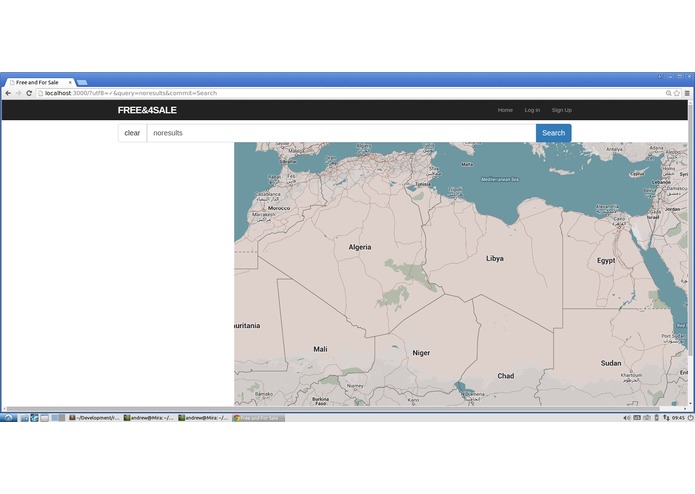Viewport: 695px width, 494px height.
Task: Click the page horizontal scrollbar
Action: pos(332,408)
